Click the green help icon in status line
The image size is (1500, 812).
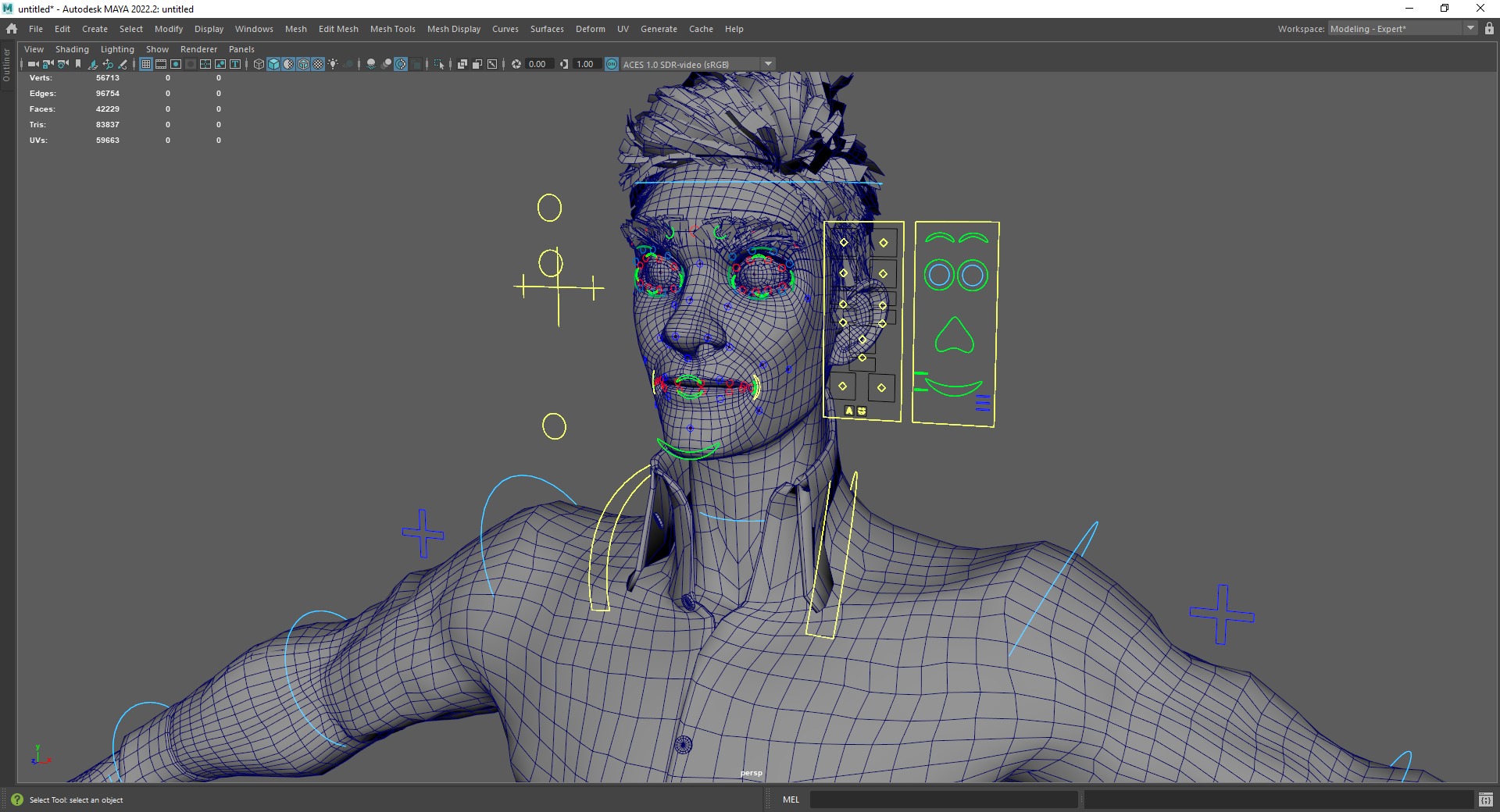point(17,800)
